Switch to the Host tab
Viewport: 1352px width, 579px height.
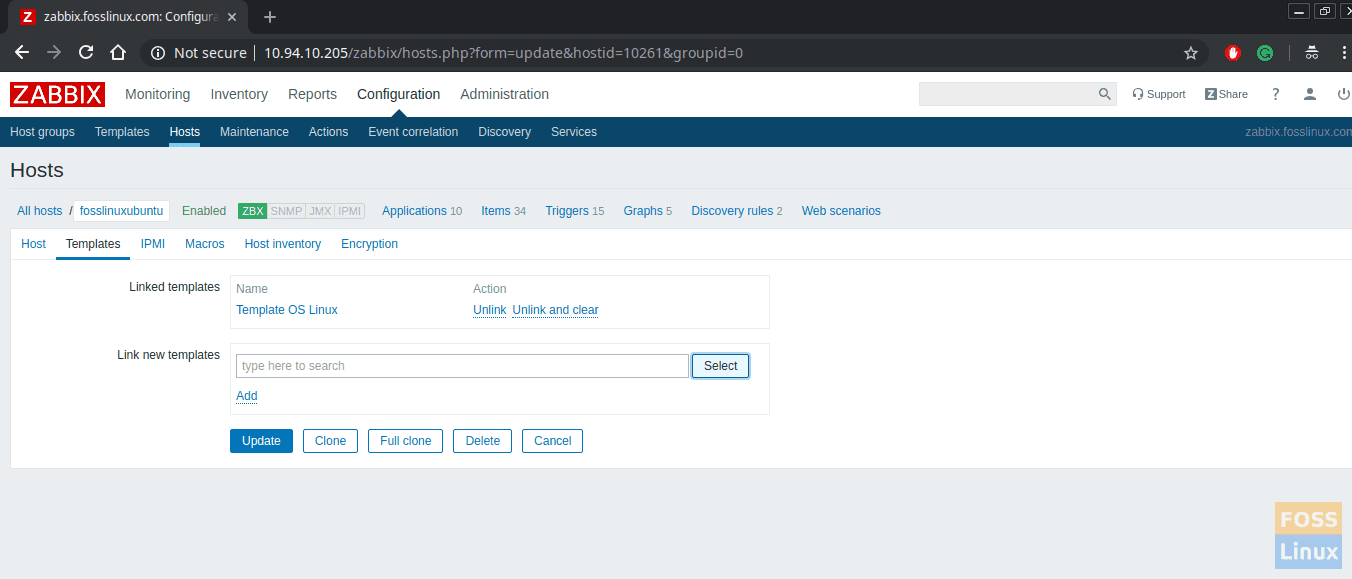[x=33, y=244]
